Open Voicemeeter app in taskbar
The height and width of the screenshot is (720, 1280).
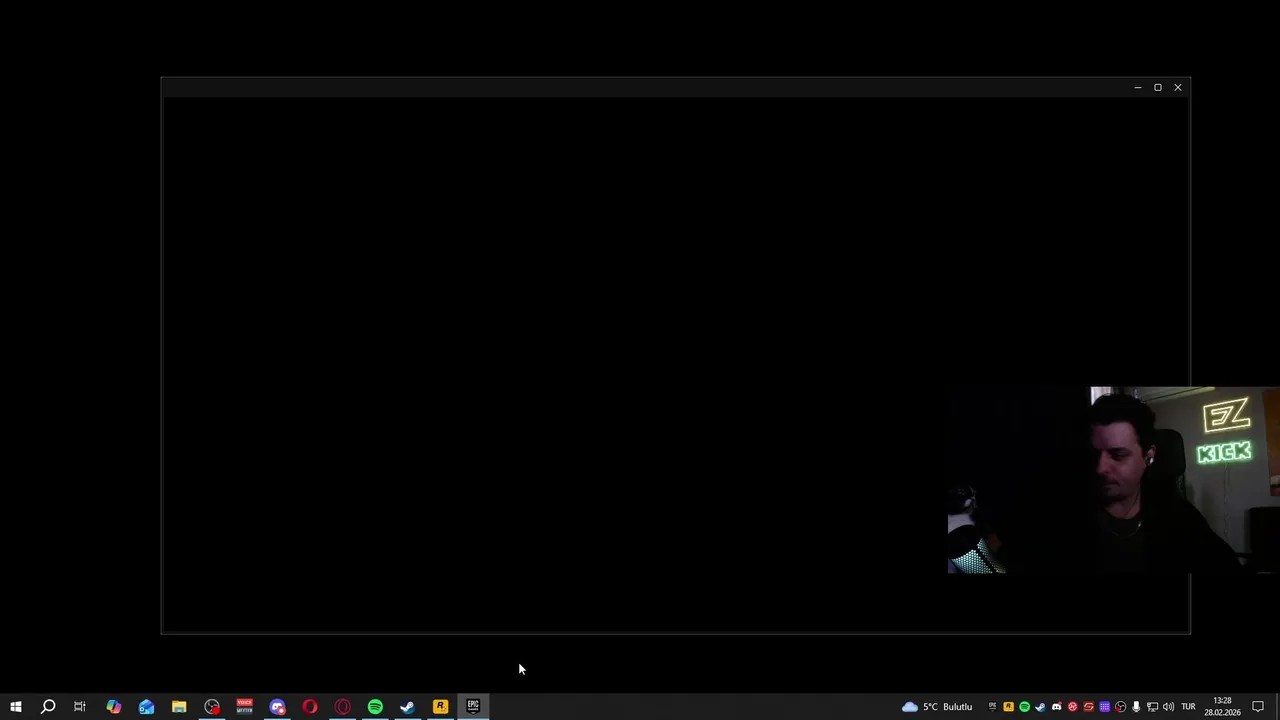click(x=245, y=707)
